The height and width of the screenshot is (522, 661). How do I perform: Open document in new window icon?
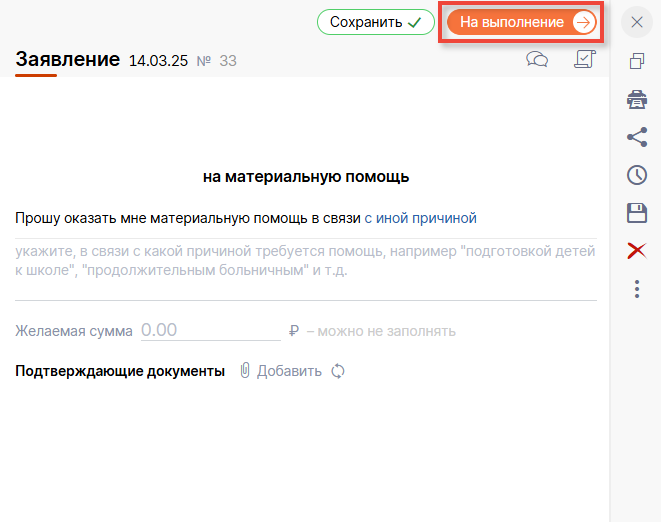tap(636, 61)
